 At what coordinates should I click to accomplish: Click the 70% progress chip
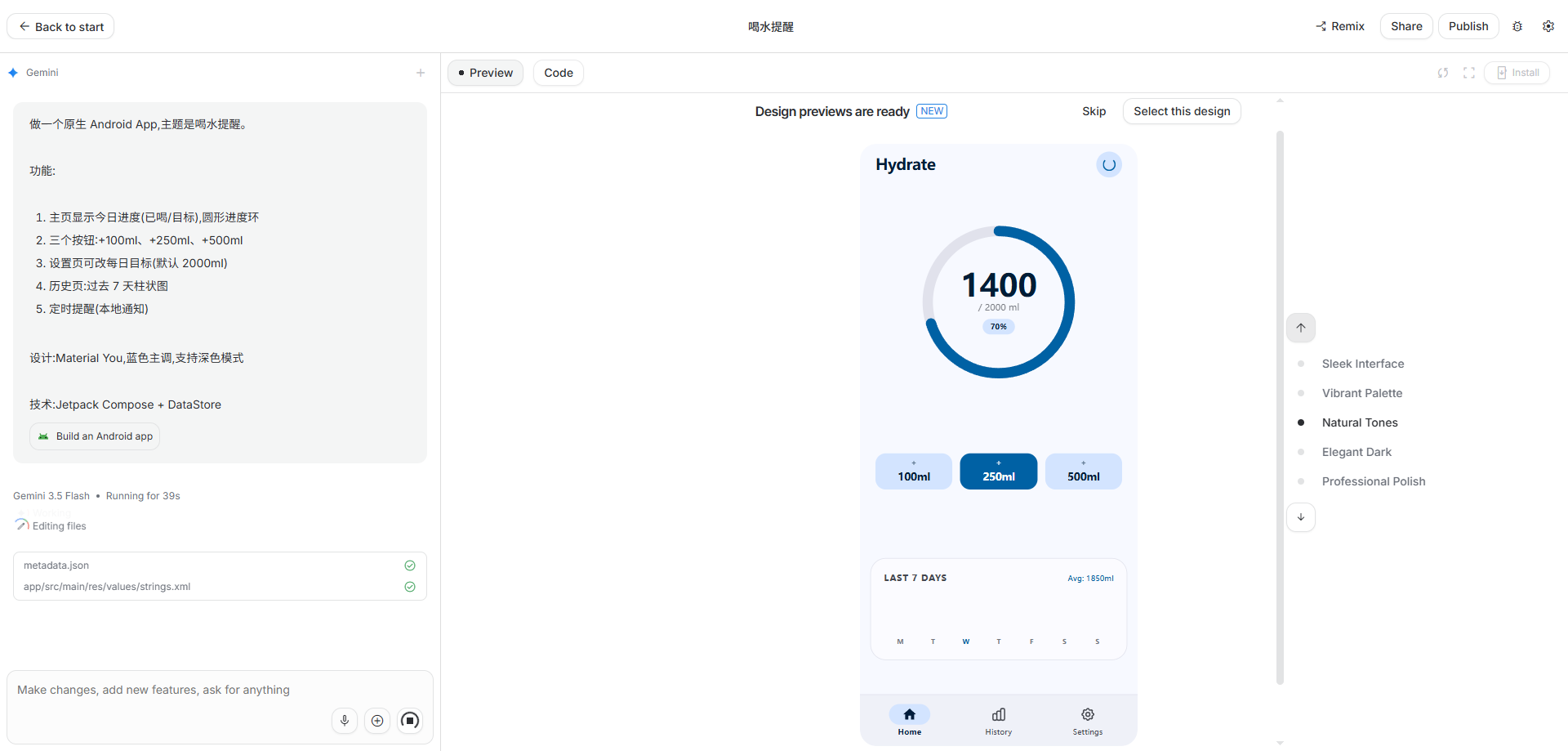[999, 327]
